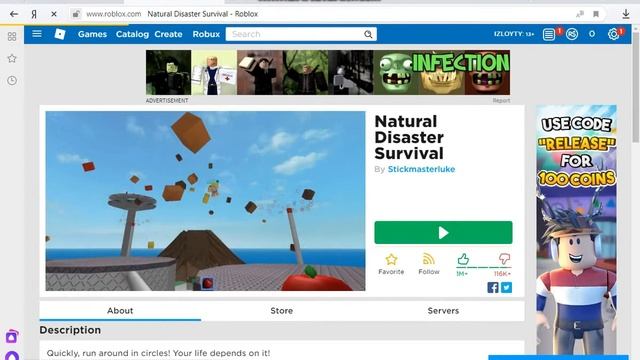The width and height of the screenshot is (640, 360).
Task: Share the game on Twitter
Action: [507, 287]
